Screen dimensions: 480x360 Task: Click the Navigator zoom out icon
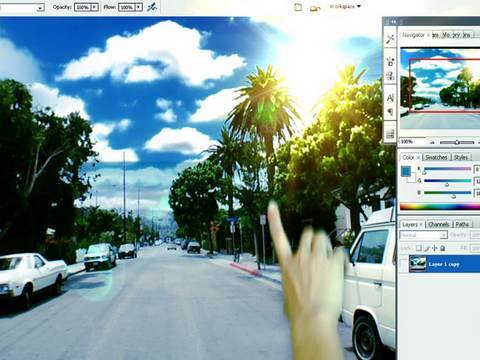point(433,143)
